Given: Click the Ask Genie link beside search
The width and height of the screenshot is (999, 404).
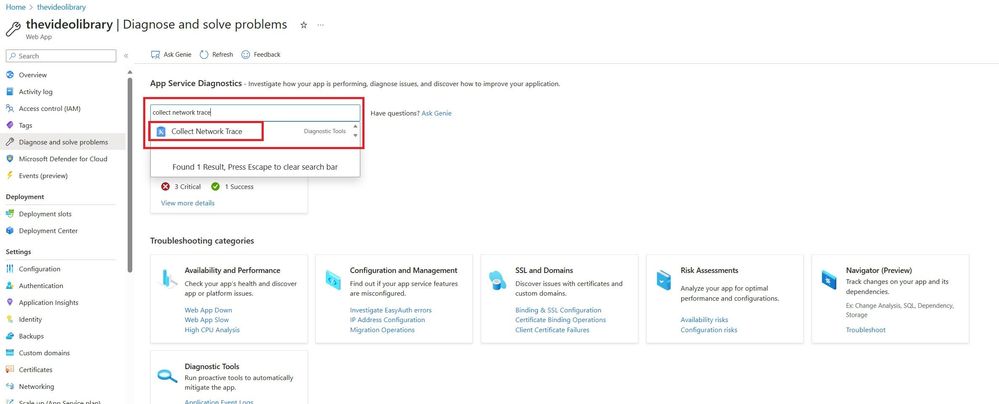Looking at the screenshot, I should (x=436, y=113).
